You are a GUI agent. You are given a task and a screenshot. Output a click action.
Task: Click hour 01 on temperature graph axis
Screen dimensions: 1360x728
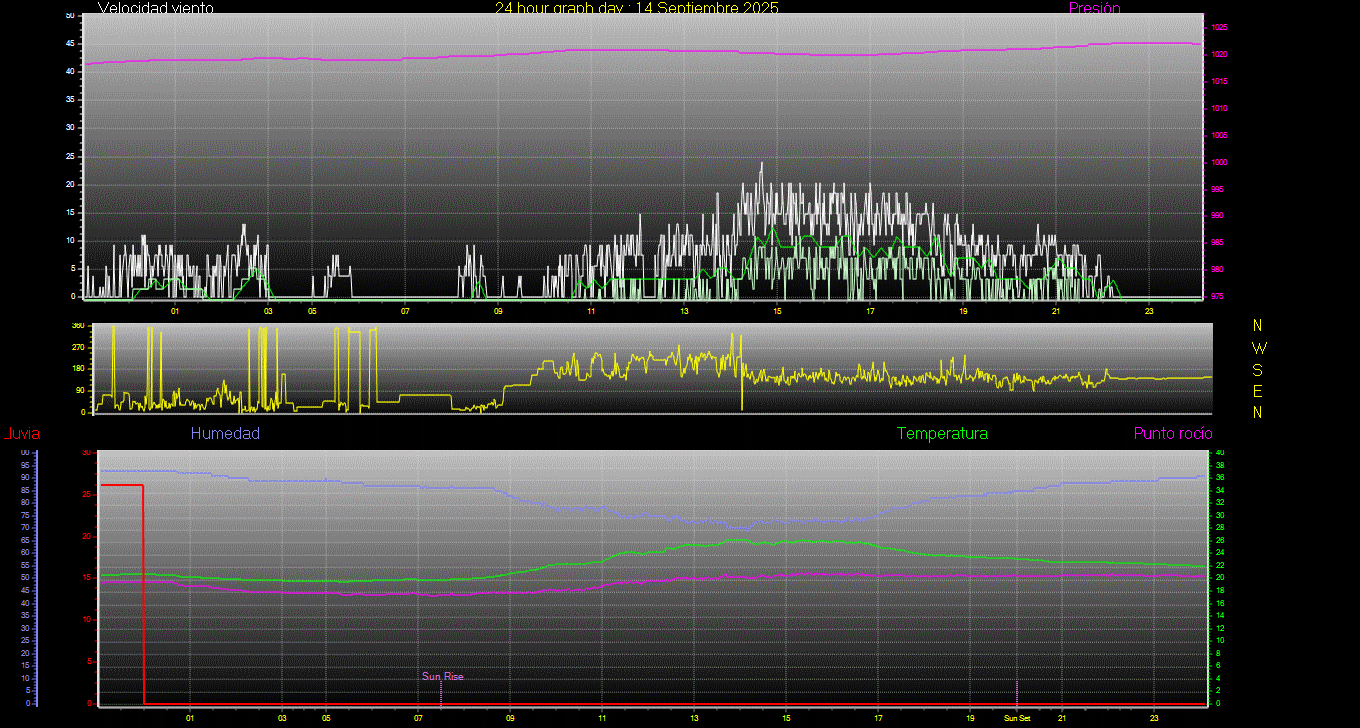[x=190, y=718]
